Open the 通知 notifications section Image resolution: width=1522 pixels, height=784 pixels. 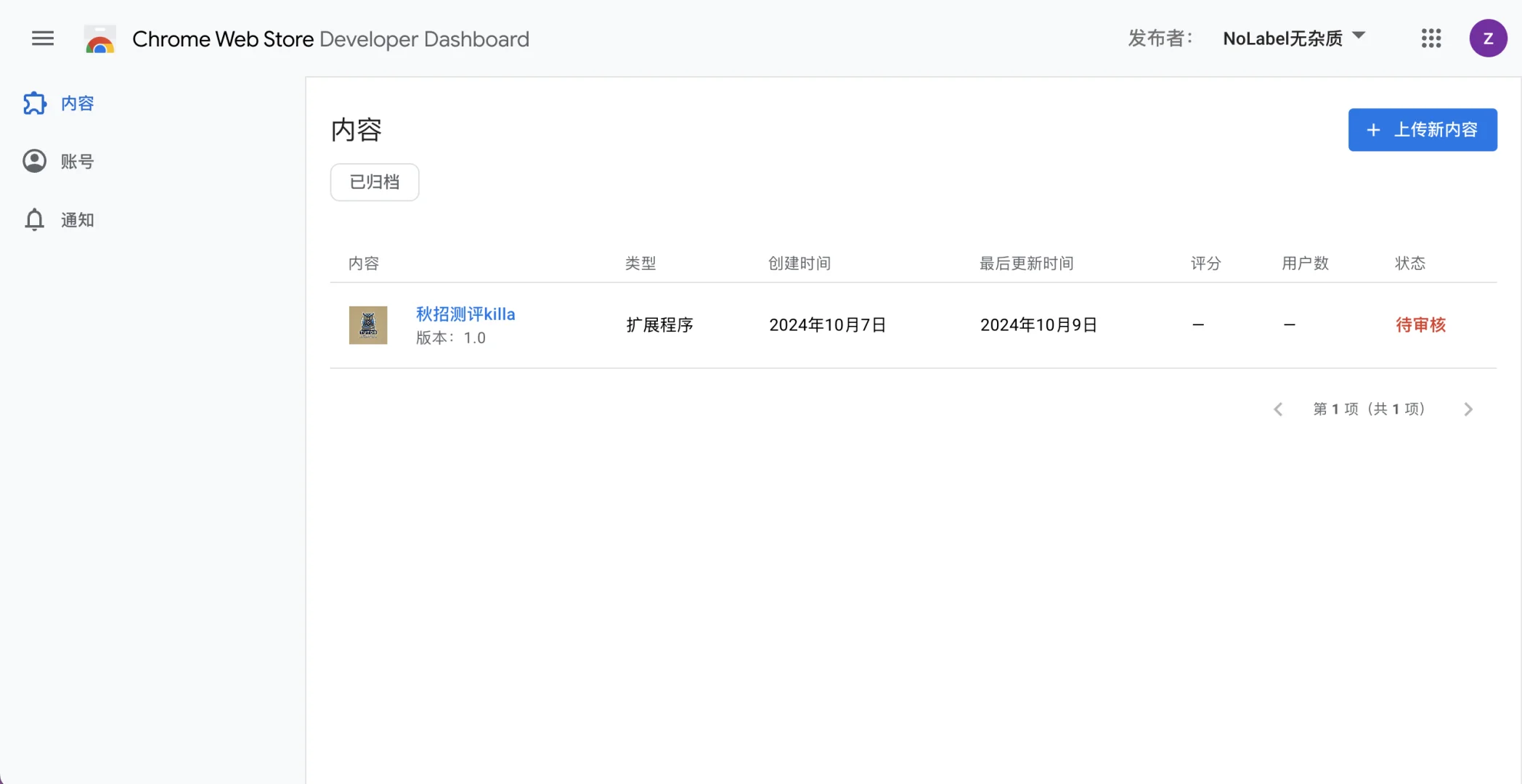coord(77,219)
